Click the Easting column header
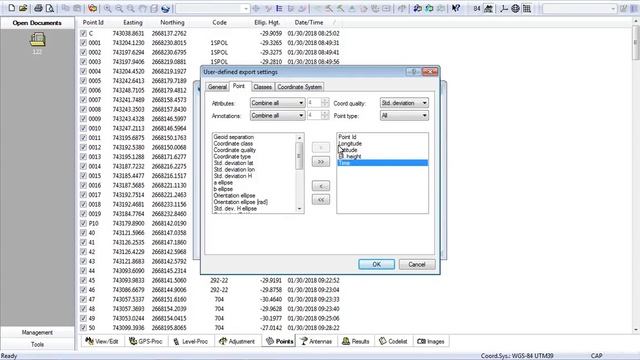This screenshot has width=640, height=360. point(133,22)
